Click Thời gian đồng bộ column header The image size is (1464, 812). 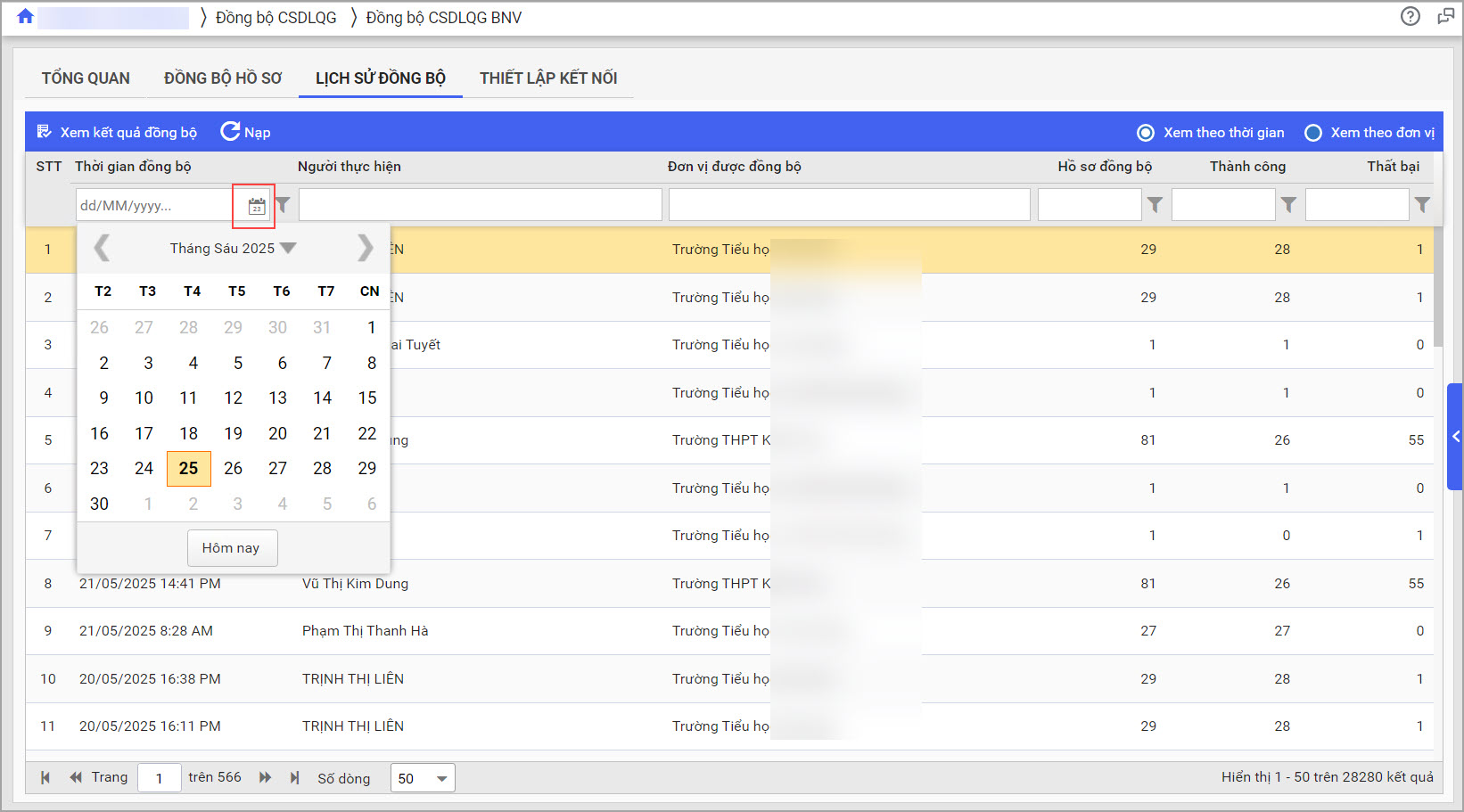click(133, 167)
